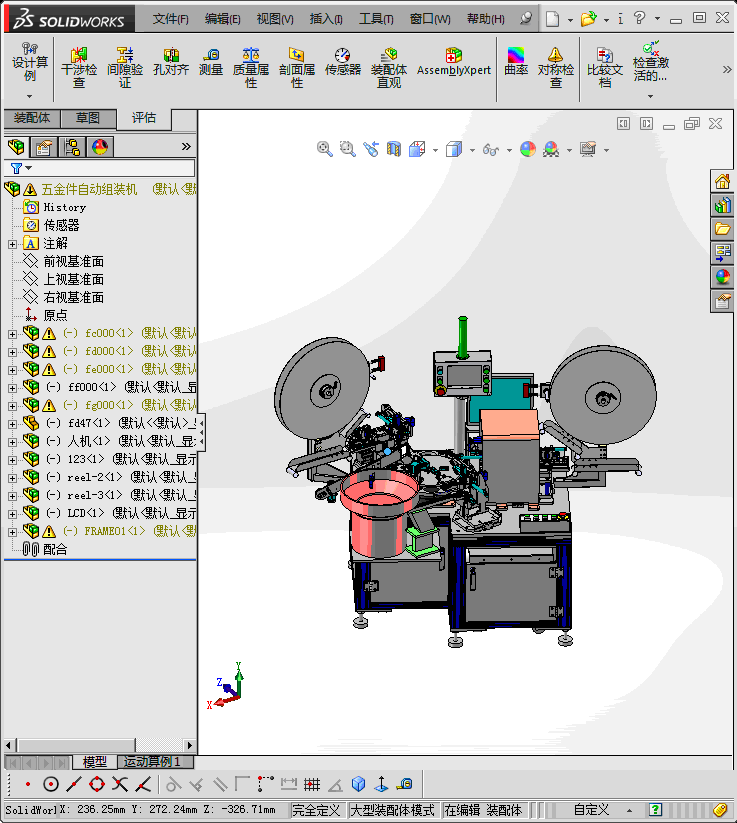The height and width of the screenshot is (823, 737).
Task: Switch to 草图 tab
Action: tap(88, 118)
